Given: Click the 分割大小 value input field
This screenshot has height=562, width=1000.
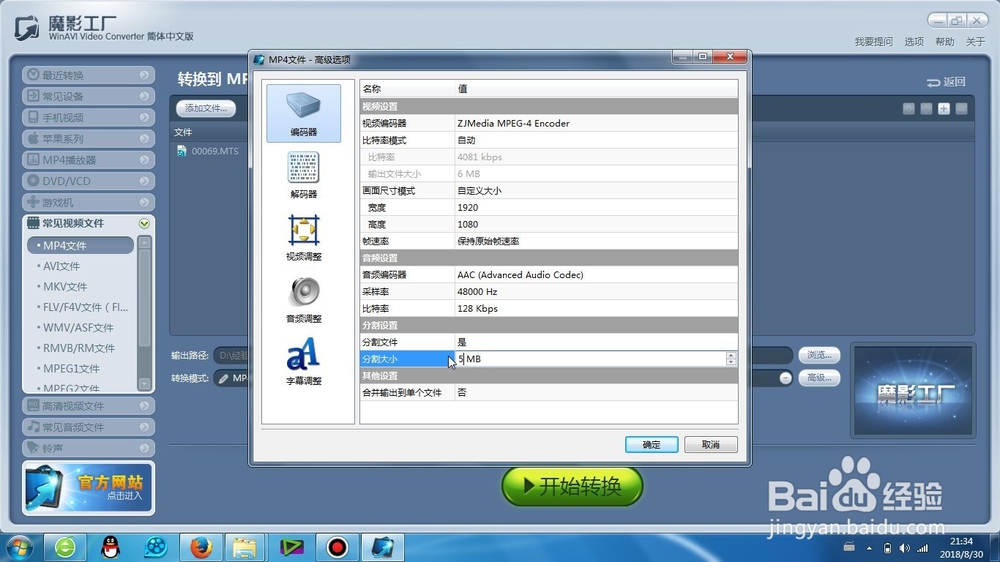Looking at the screenshot, I should pyautogui.click(x=591, y=359).
